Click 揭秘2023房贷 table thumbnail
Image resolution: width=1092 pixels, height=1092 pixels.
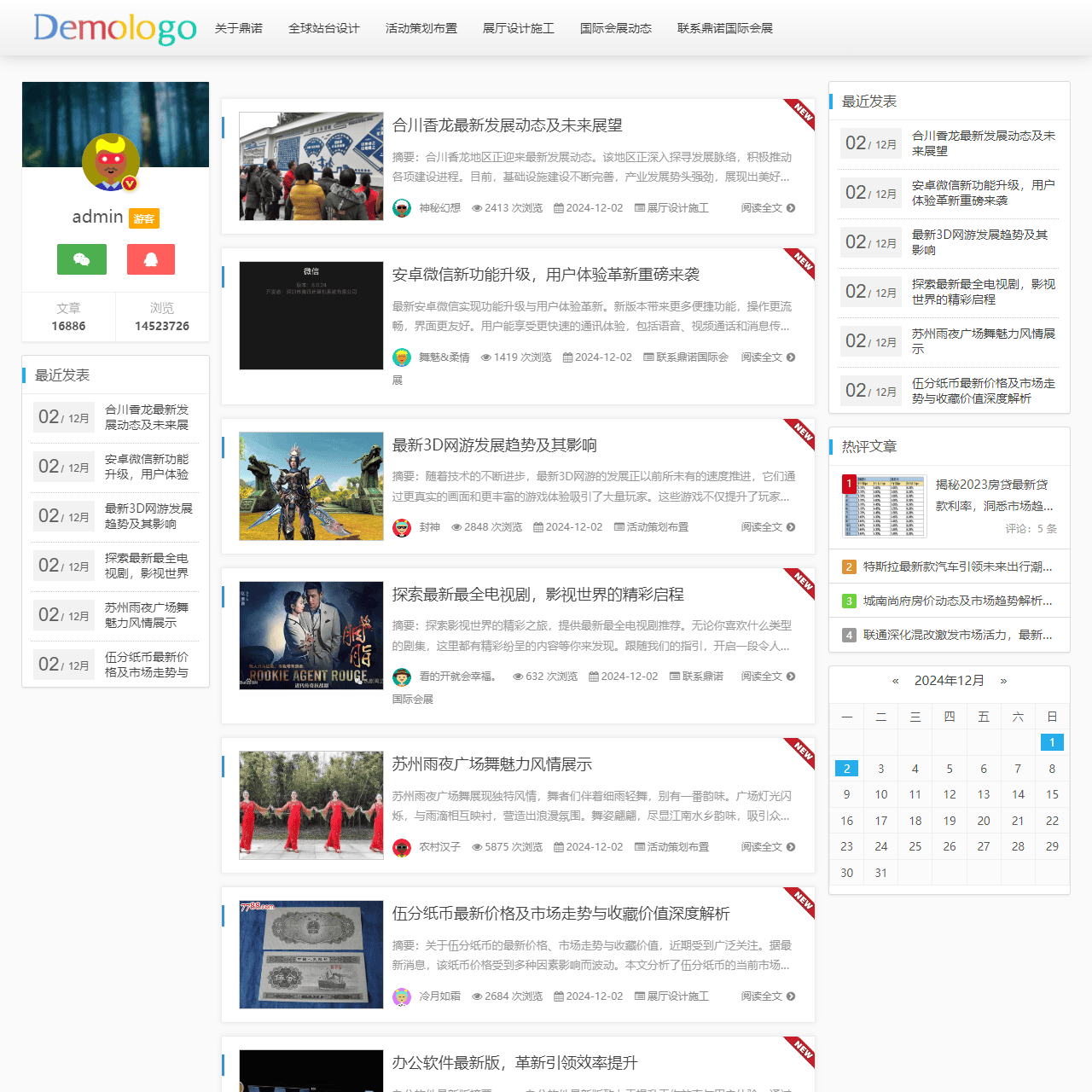coord(884,505)
